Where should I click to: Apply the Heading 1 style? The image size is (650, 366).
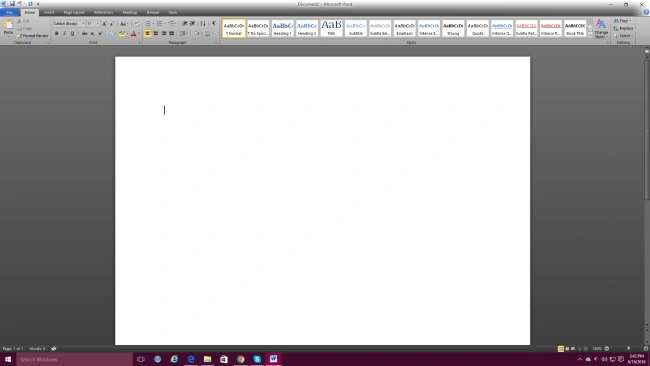(282, 28)
